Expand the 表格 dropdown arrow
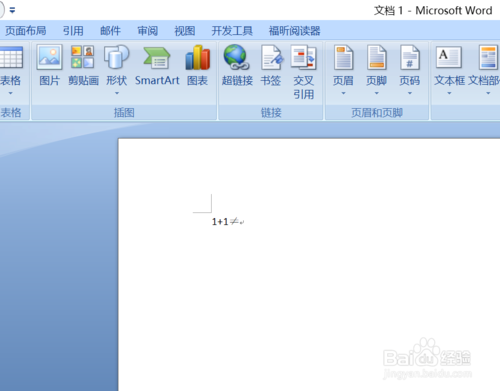Viewport: 500px width, 391px height. coord(10,93)
